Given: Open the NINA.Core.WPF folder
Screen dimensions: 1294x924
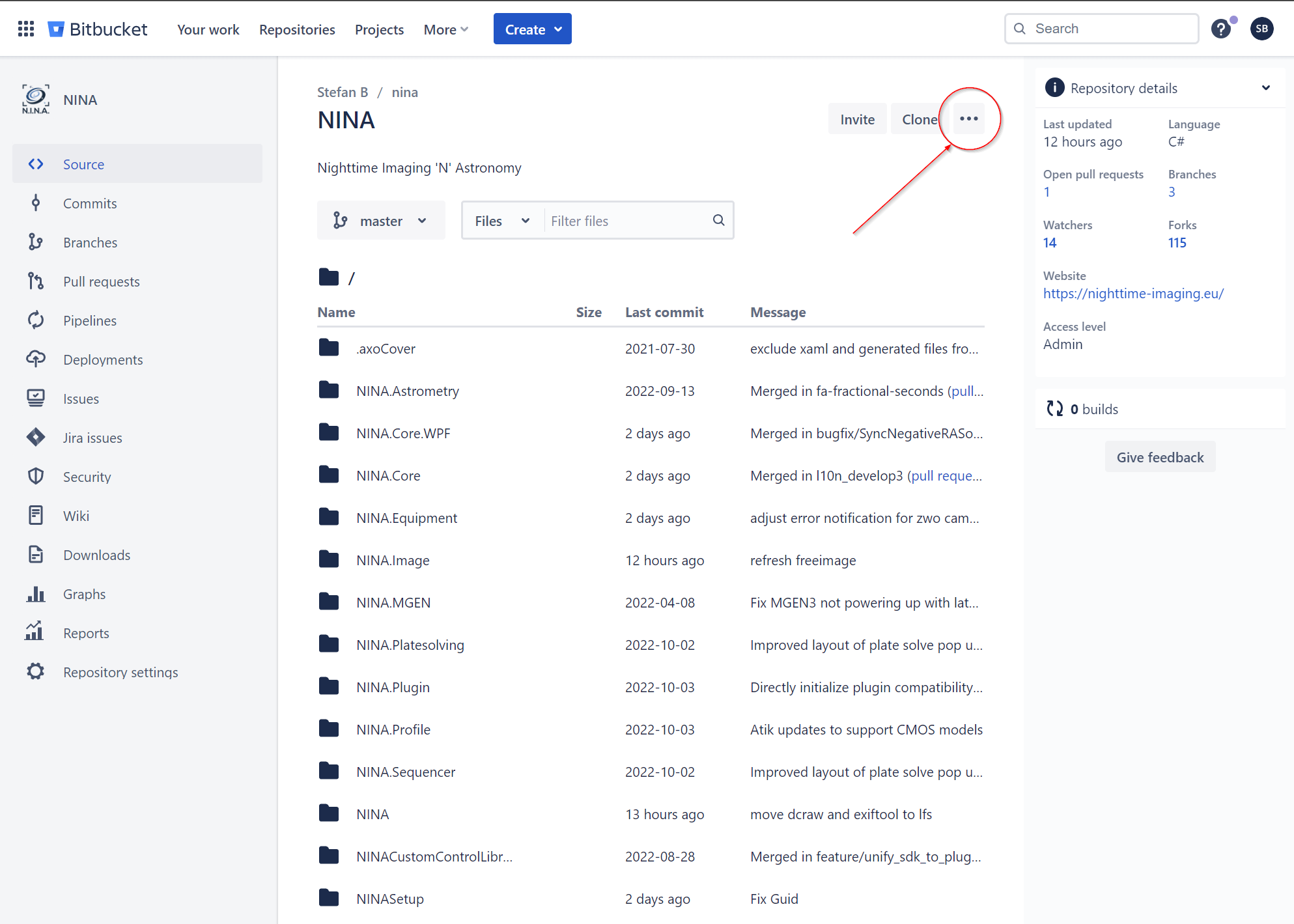Looking at the screenshot, I should pyautogui.click(x=403, y=433).
